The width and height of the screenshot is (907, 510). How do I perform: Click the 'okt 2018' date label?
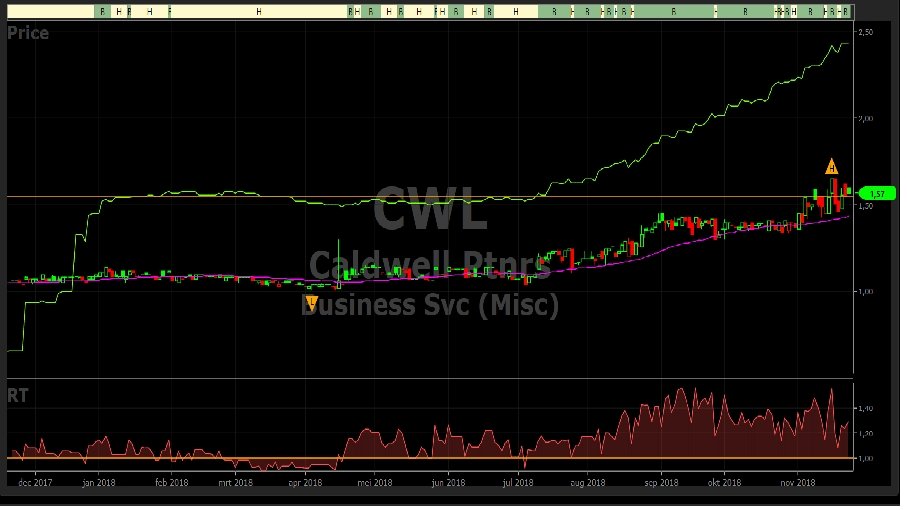(724, 482)
